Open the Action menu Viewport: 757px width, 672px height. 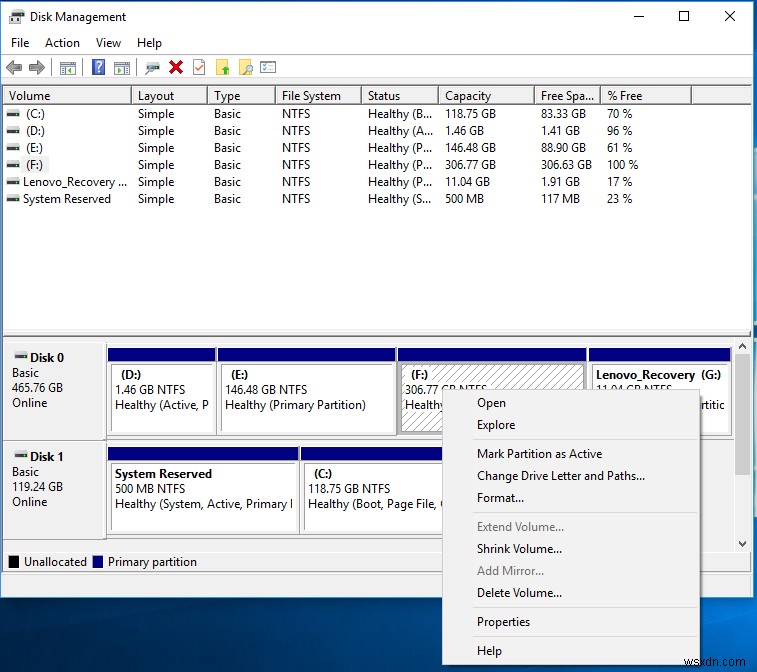click(62, 43)
